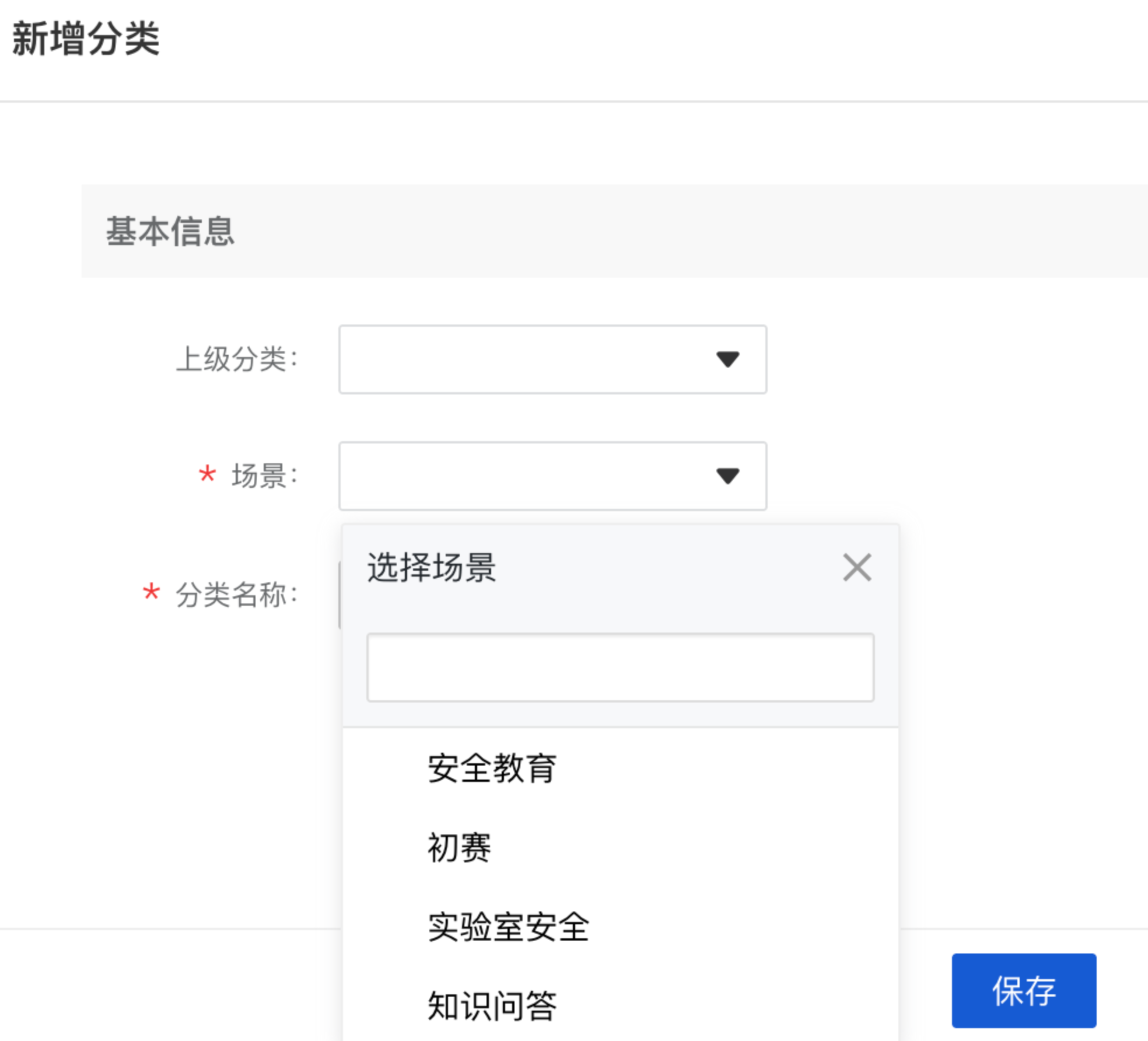Screen dimensions: 1148x1041
Task: Click the 场景 dropdown arrow icon
Action: coord(728,476)
